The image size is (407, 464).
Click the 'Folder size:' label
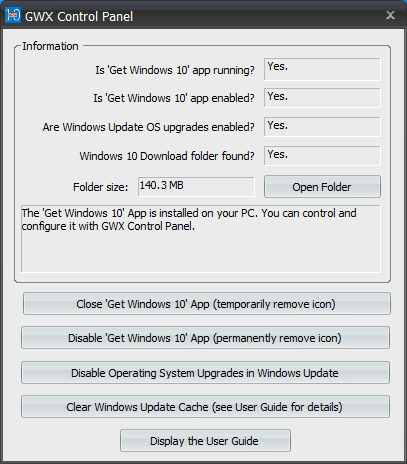point(100,187)
